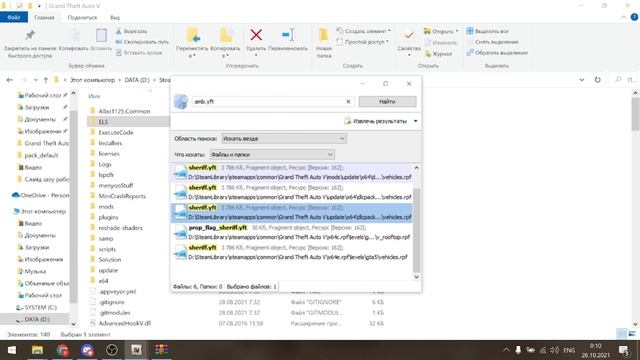Select Загрузки under quick access
The image size is (640, 360).
36,107
